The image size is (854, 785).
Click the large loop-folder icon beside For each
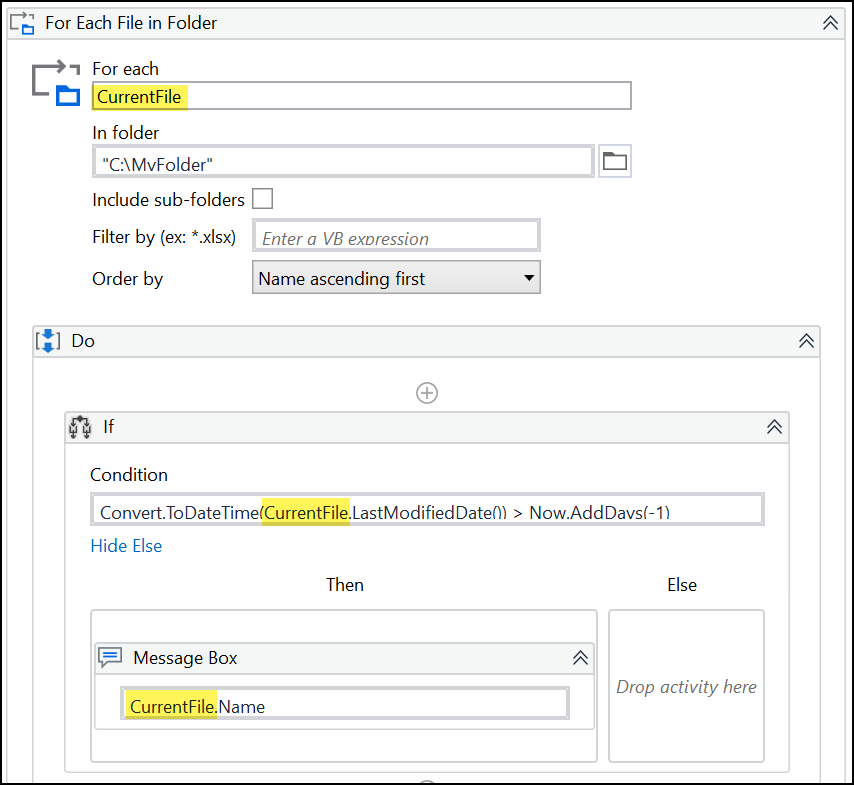pos(56,83)
